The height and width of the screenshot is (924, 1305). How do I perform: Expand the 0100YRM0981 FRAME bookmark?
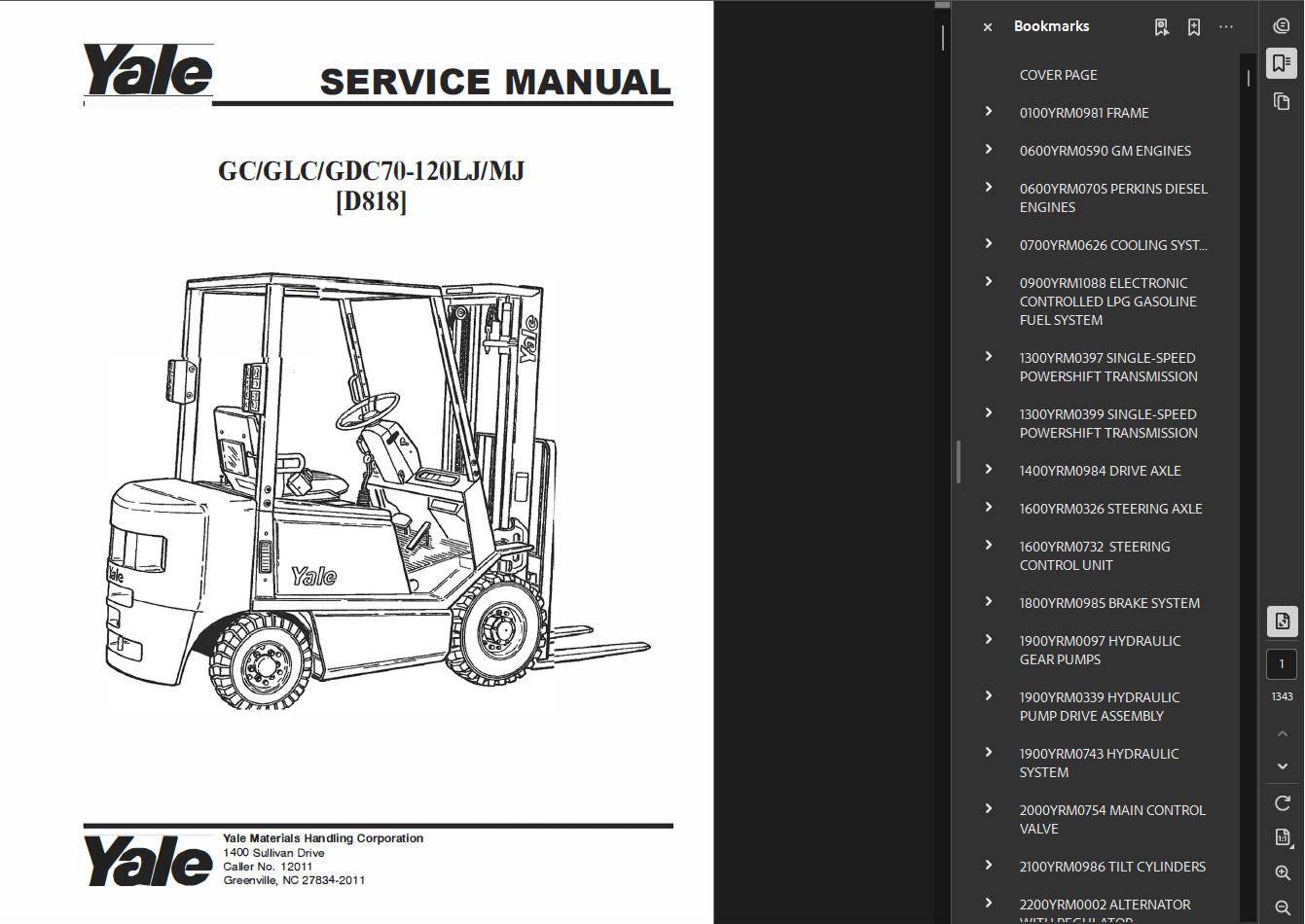(989, 112)
